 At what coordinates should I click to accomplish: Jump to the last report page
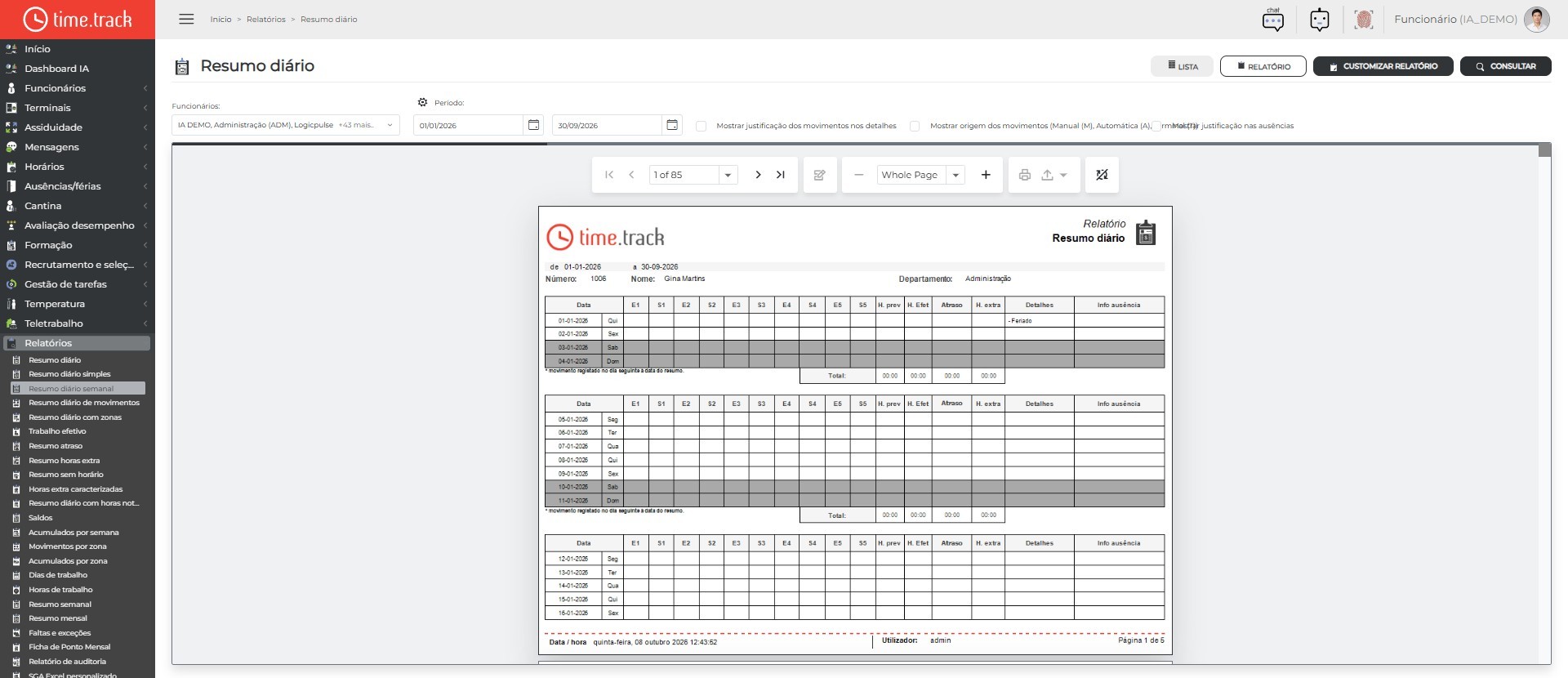click(781, 175)
